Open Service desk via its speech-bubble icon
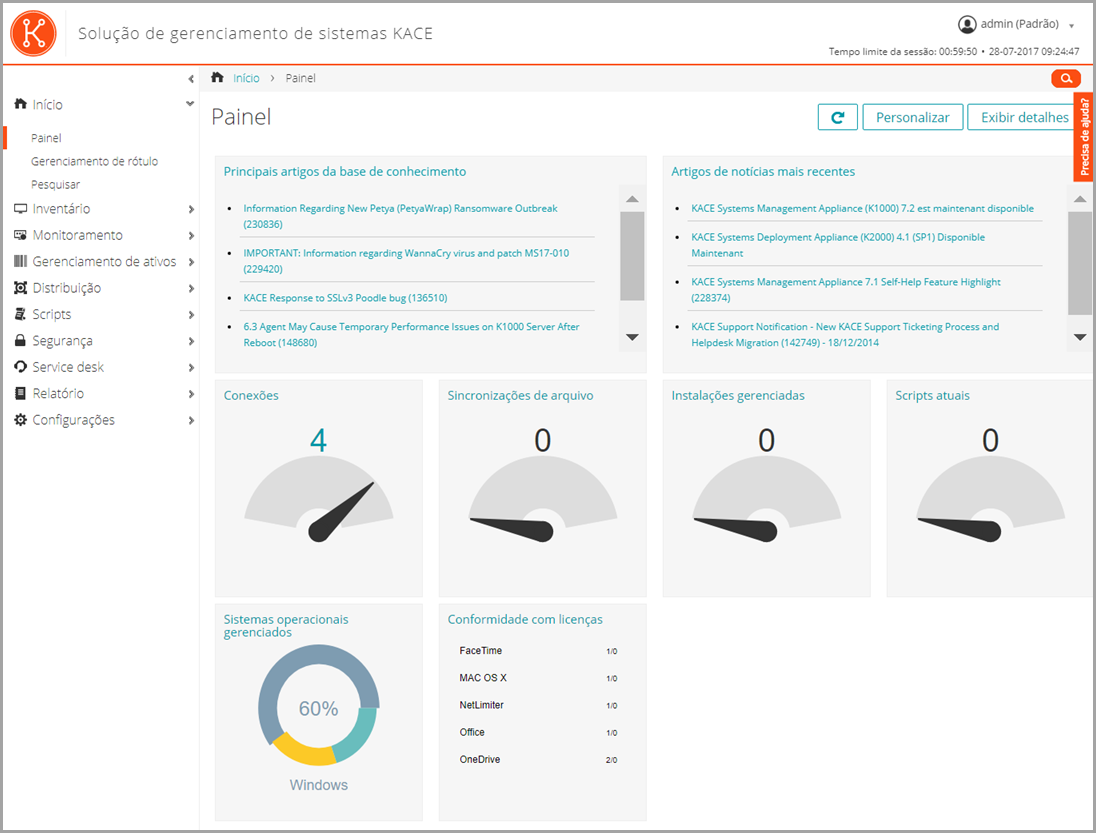The image size is (1096, 833). click(22, 367)
